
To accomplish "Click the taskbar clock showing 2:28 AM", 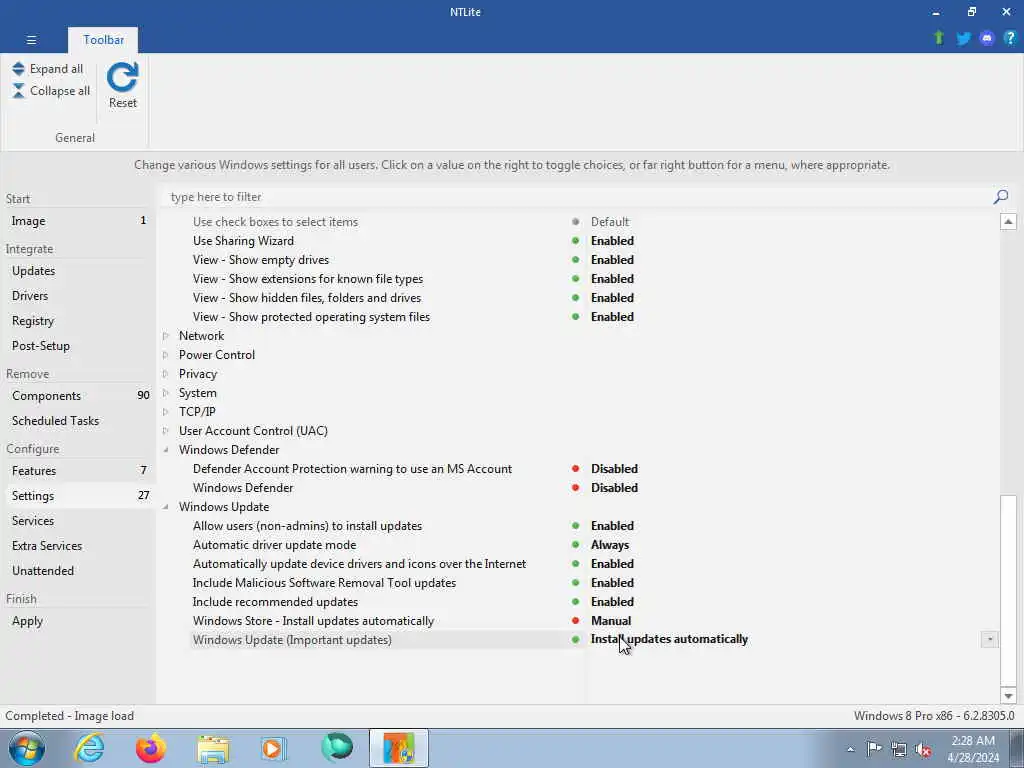I will 973,741.
